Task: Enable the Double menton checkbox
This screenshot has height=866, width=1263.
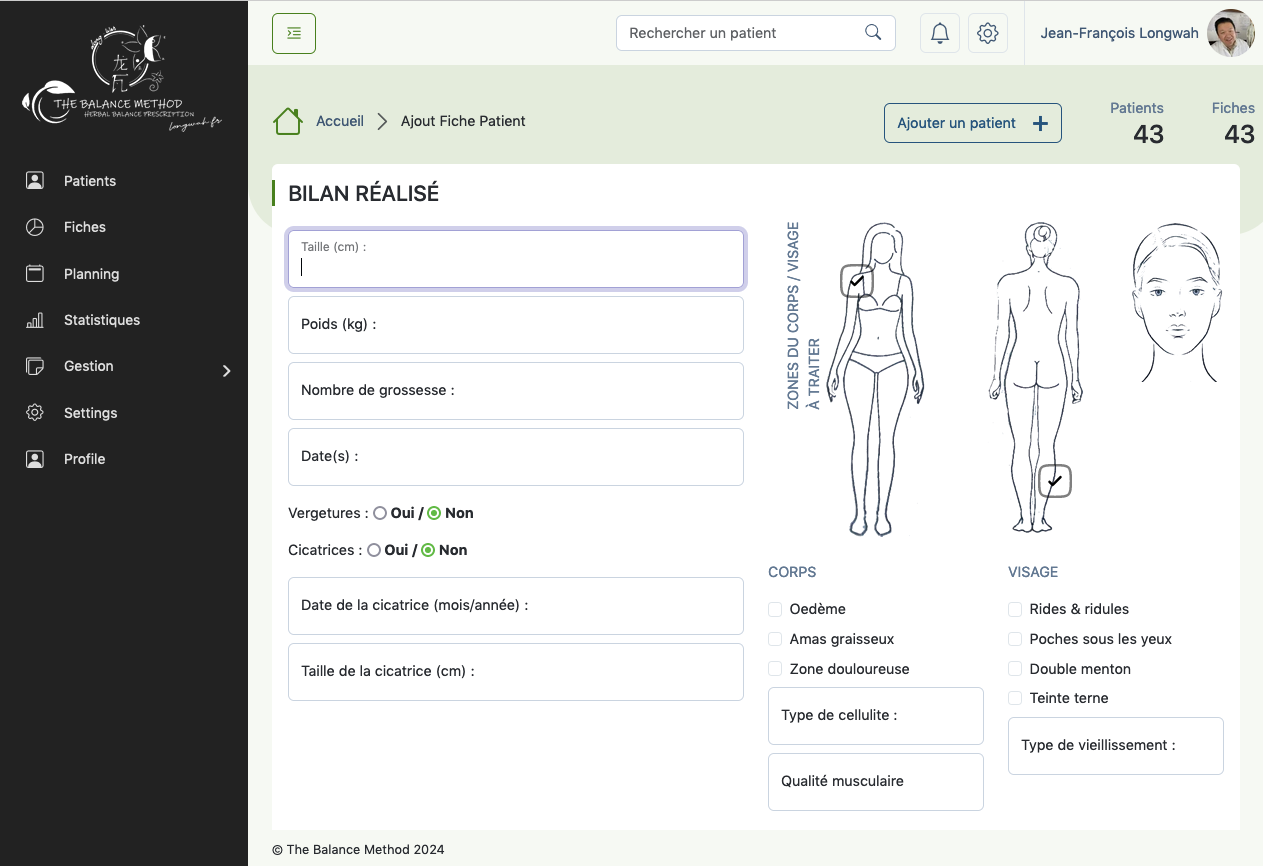Action: pyautogui.click(x=1015, y=669)
